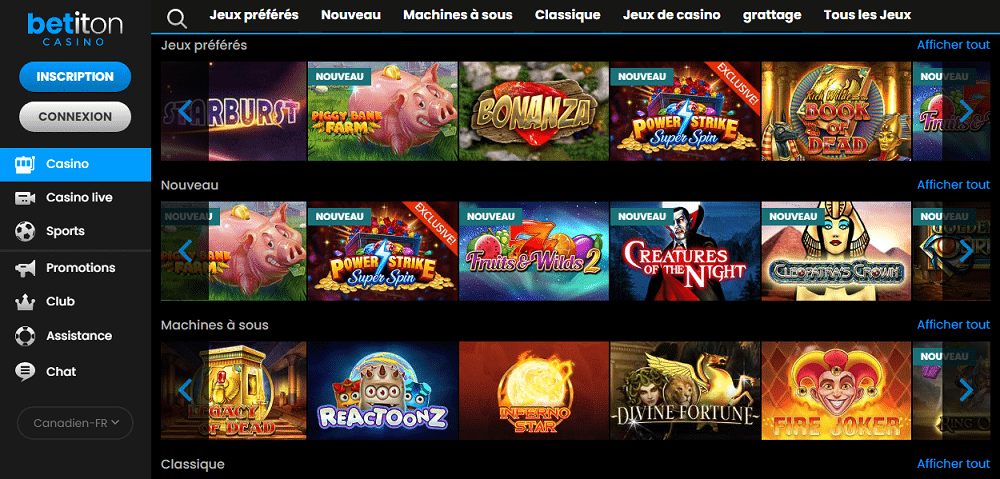Open the search magnifier icon
This screenshot has height=479, width=1000.
(177, 18)
